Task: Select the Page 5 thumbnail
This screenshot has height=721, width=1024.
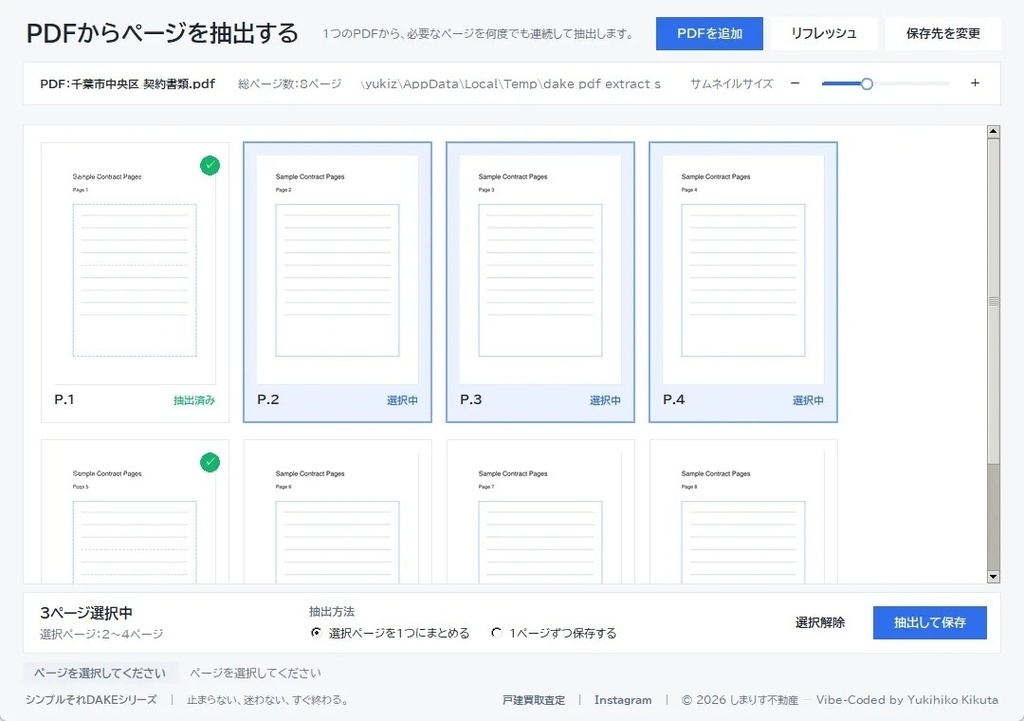Action: pyautogui.click(x=135, y=511)
